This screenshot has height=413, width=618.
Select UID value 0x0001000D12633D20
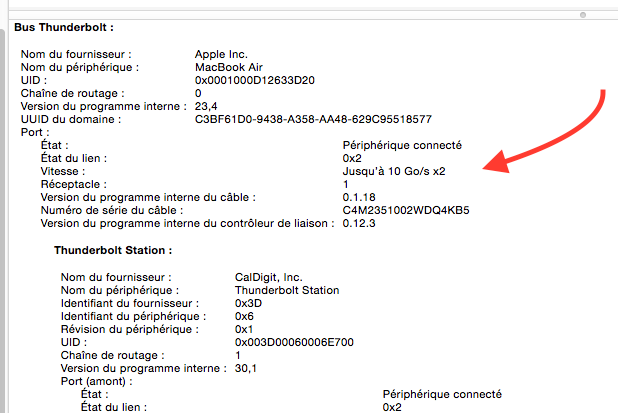255,80
